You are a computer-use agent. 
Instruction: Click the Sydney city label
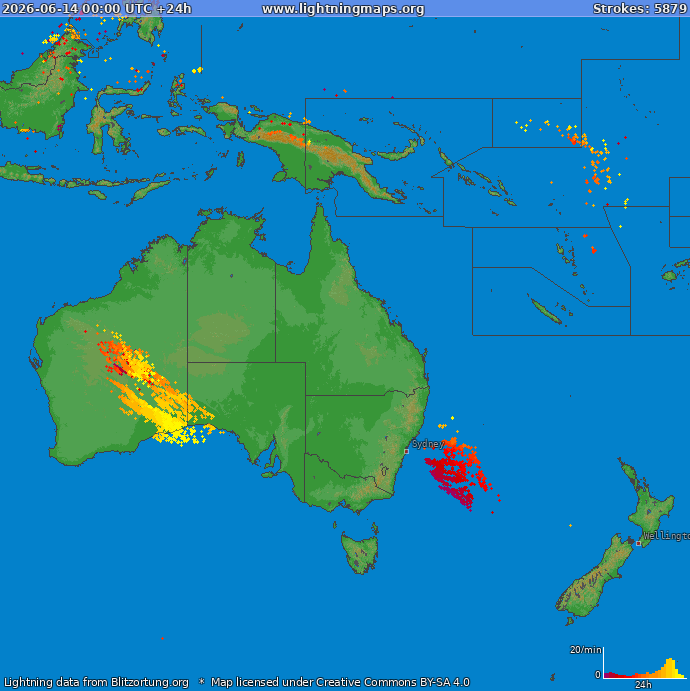click(428, 443)
